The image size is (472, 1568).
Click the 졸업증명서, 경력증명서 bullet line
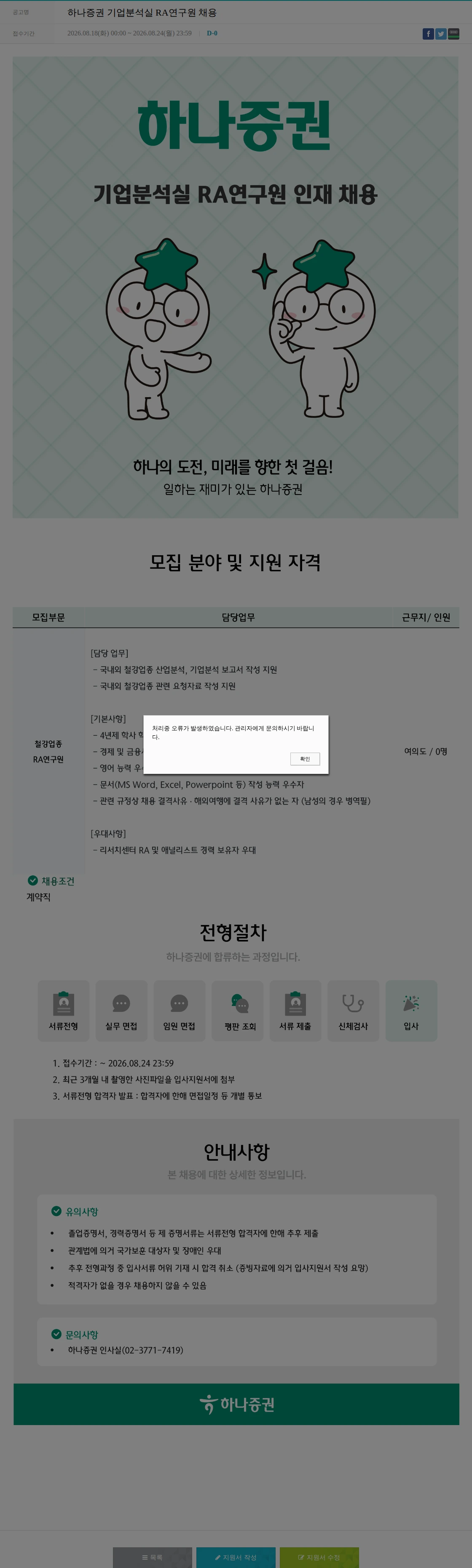(x=193, y=1233)
